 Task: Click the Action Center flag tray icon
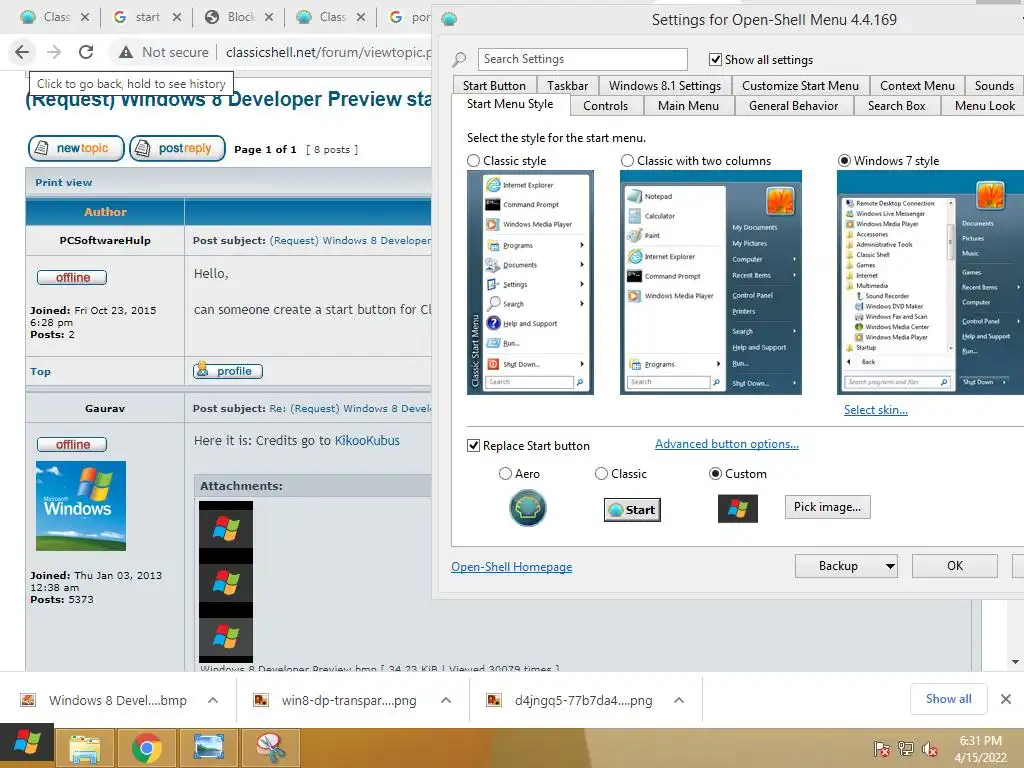click(881, 748)
